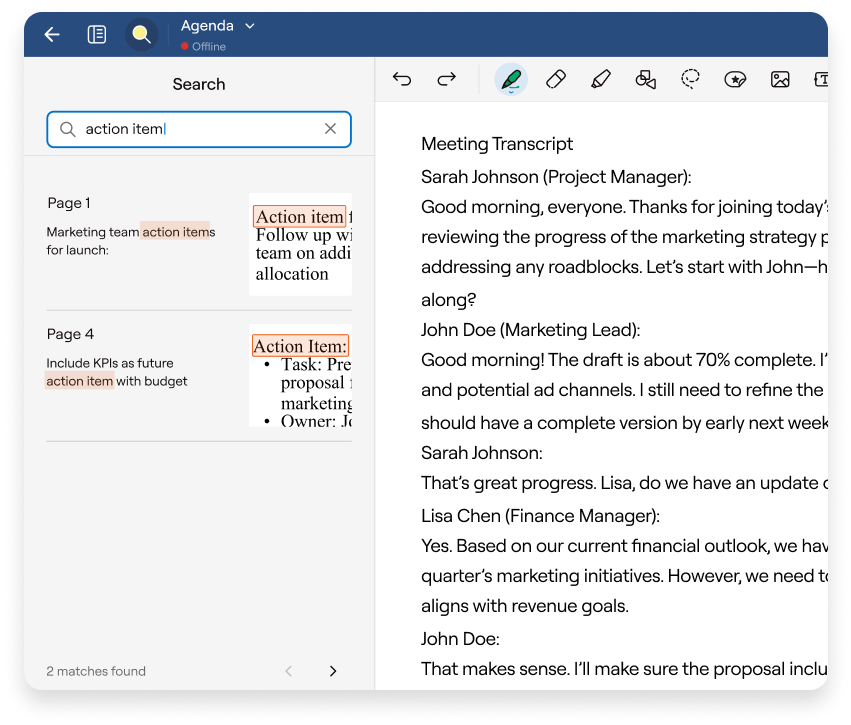
Task: Open the Sticker tool
Action: (735, 80)
